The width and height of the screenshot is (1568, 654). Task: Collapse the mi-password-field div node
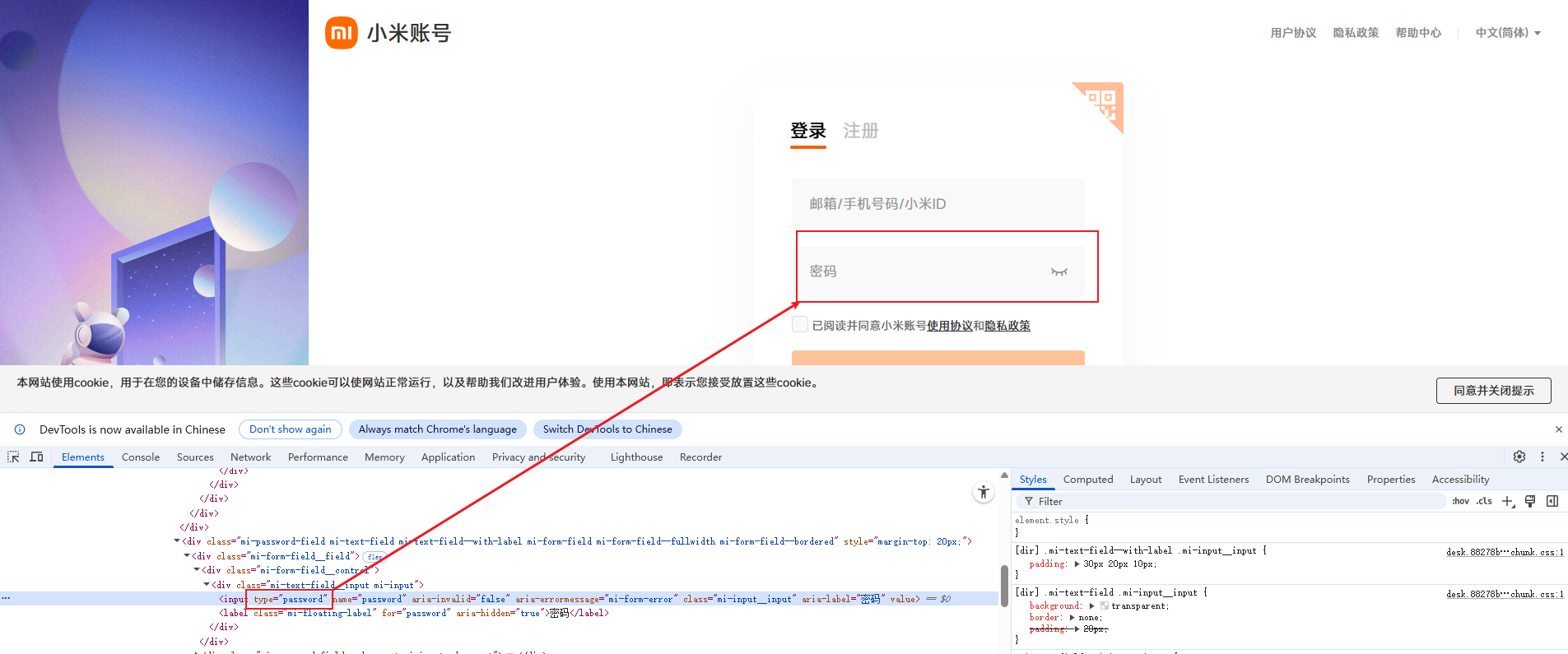click(x=177, y=541)
